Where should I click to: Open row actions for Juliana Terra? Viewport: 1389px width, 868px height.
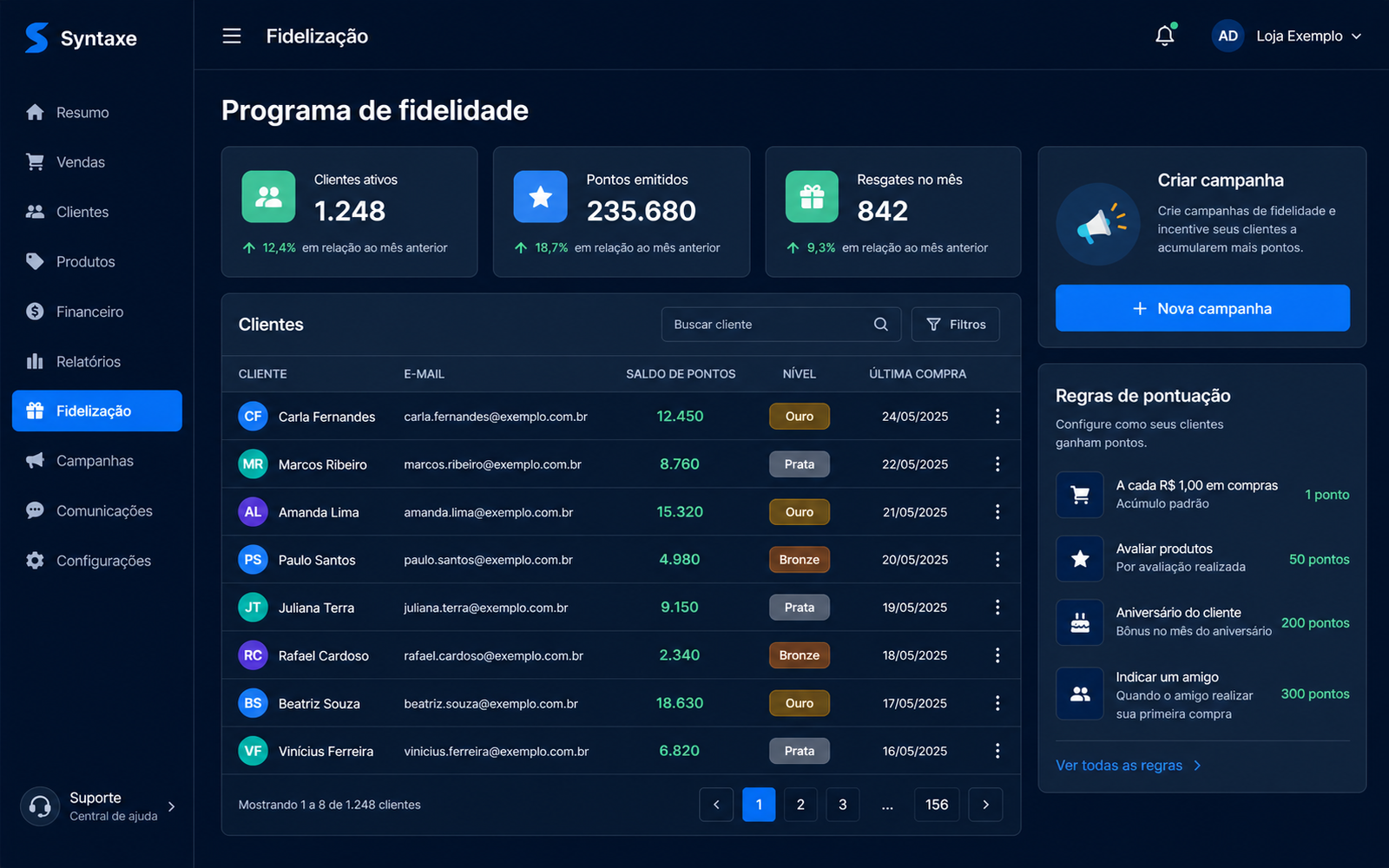click(997, 608)
